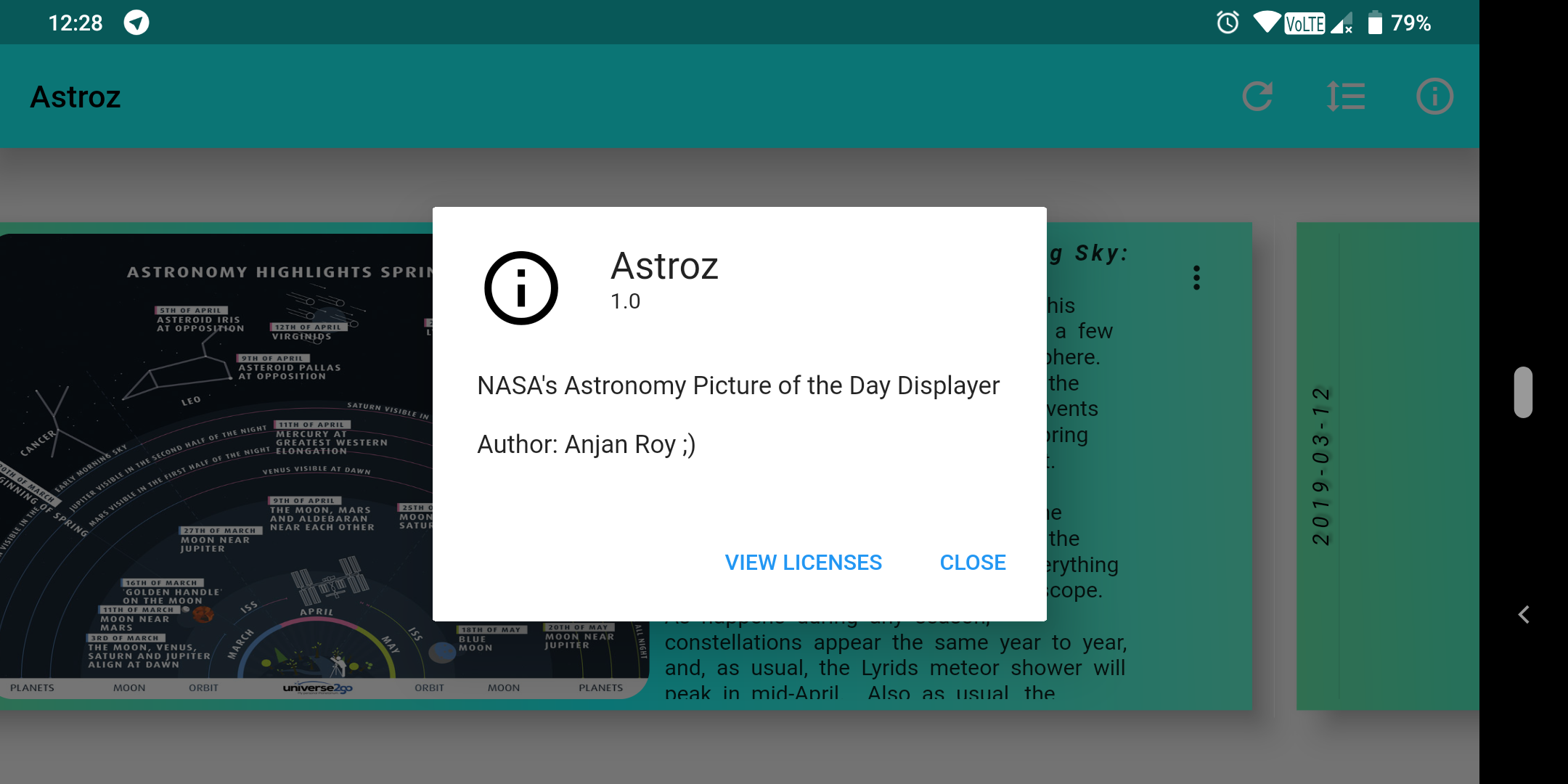Tap the Astronomy Highlights Spring picture thumbnail
The width and height of the screenshot is (1568, 784).
coord(218,465)
